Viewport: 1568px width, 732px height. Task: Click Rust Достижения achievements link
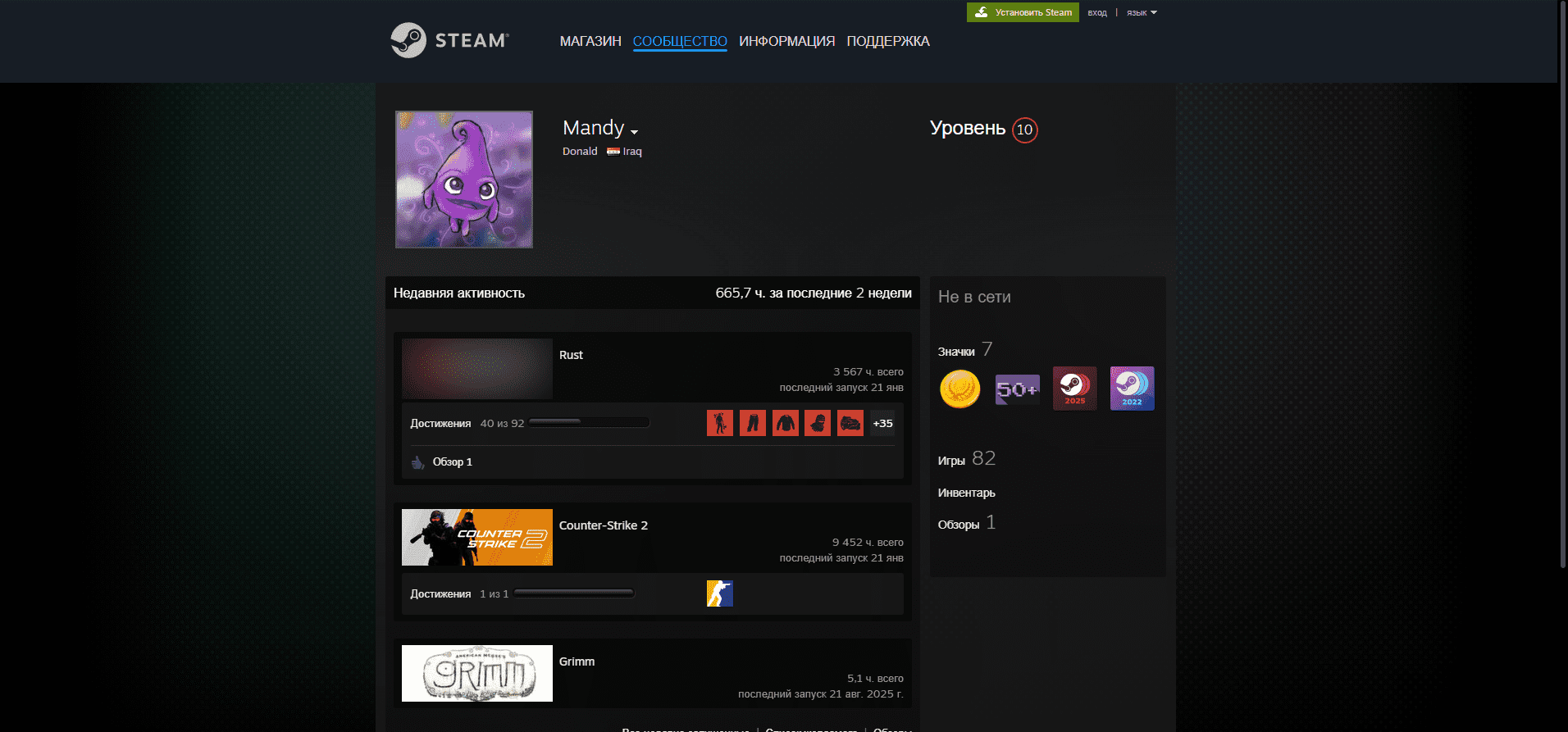click(440, 424)
